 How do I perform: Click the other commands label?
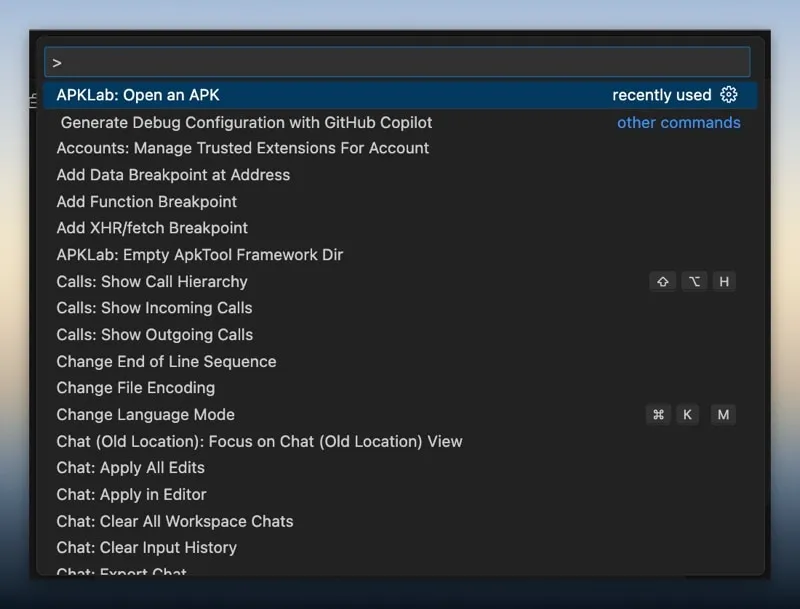(x=678, y=122)
